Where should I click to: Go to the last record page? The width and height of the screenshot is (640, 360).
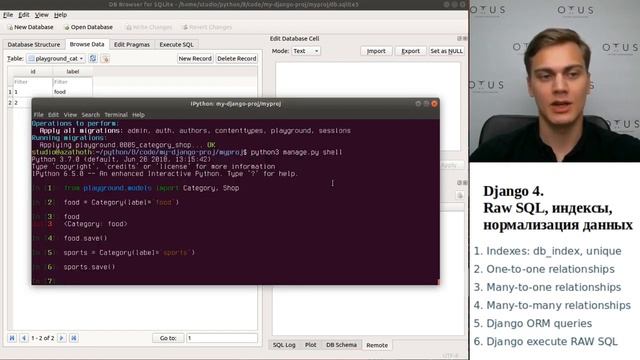click(74, 338)
